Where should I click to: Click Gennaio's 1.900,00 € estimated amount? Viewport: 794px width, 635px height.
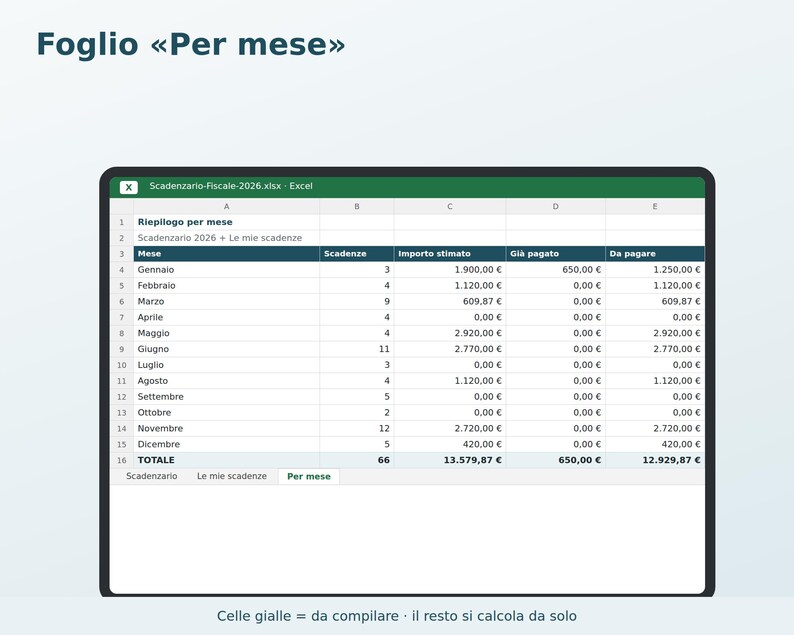coord(450,270)
